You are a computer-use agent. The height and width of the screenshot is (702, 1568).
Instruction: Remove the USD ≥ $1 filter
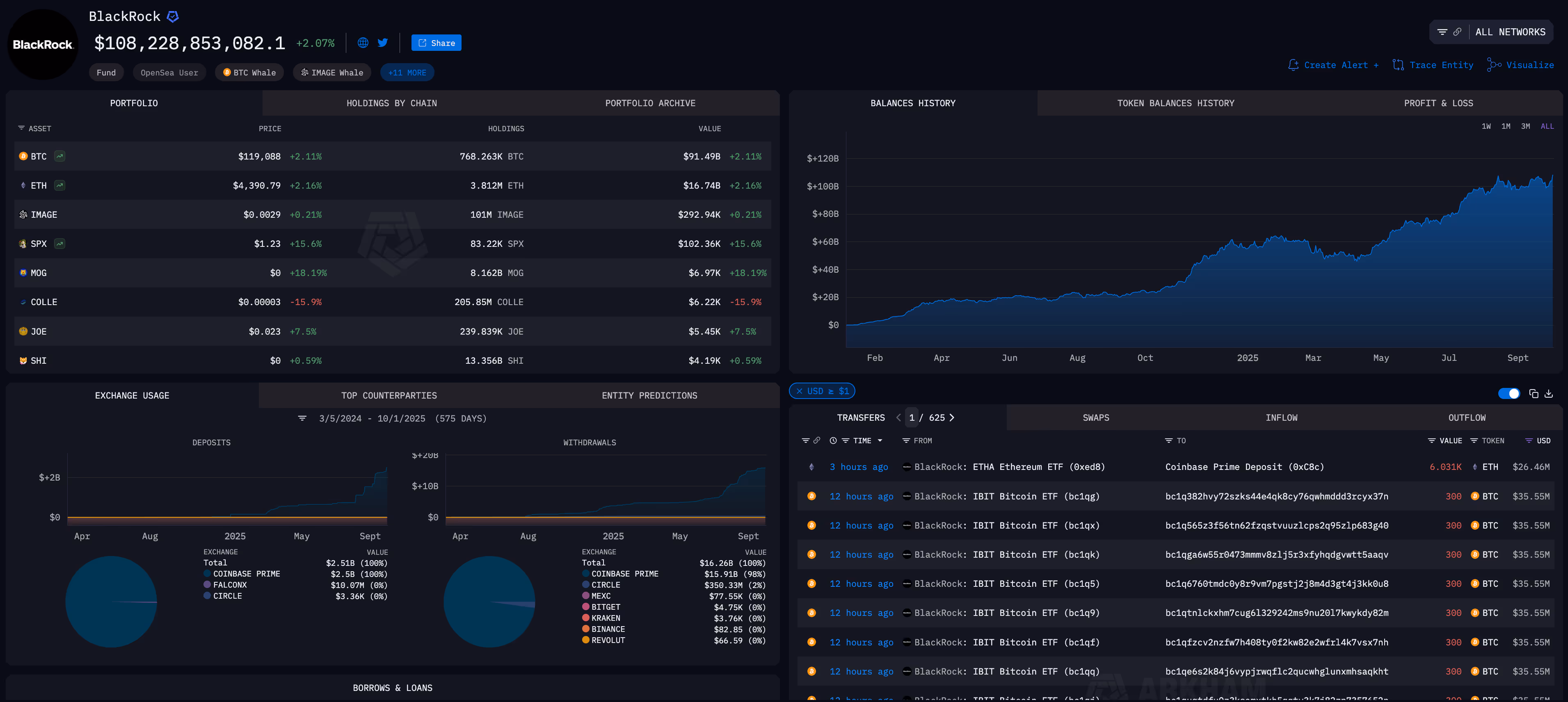(x=799, y=391)
